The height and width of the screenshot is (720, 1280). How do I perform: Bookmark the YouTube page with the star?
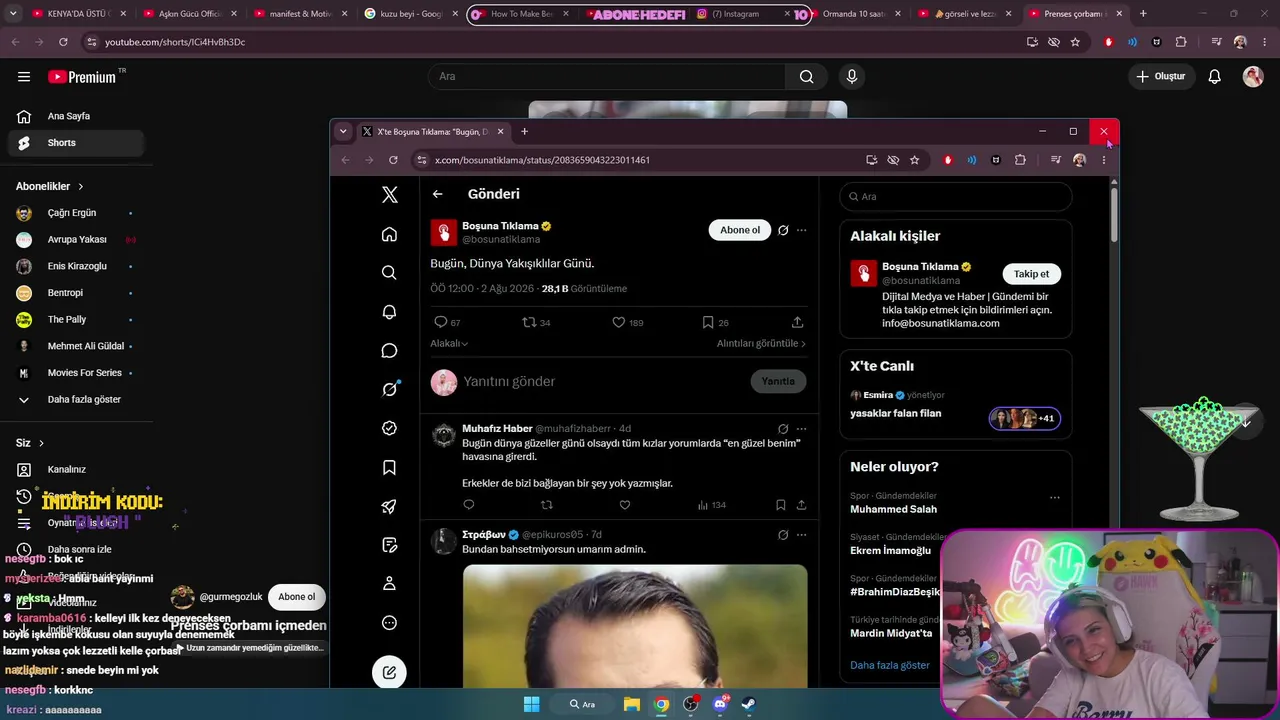pos(1075,42)
